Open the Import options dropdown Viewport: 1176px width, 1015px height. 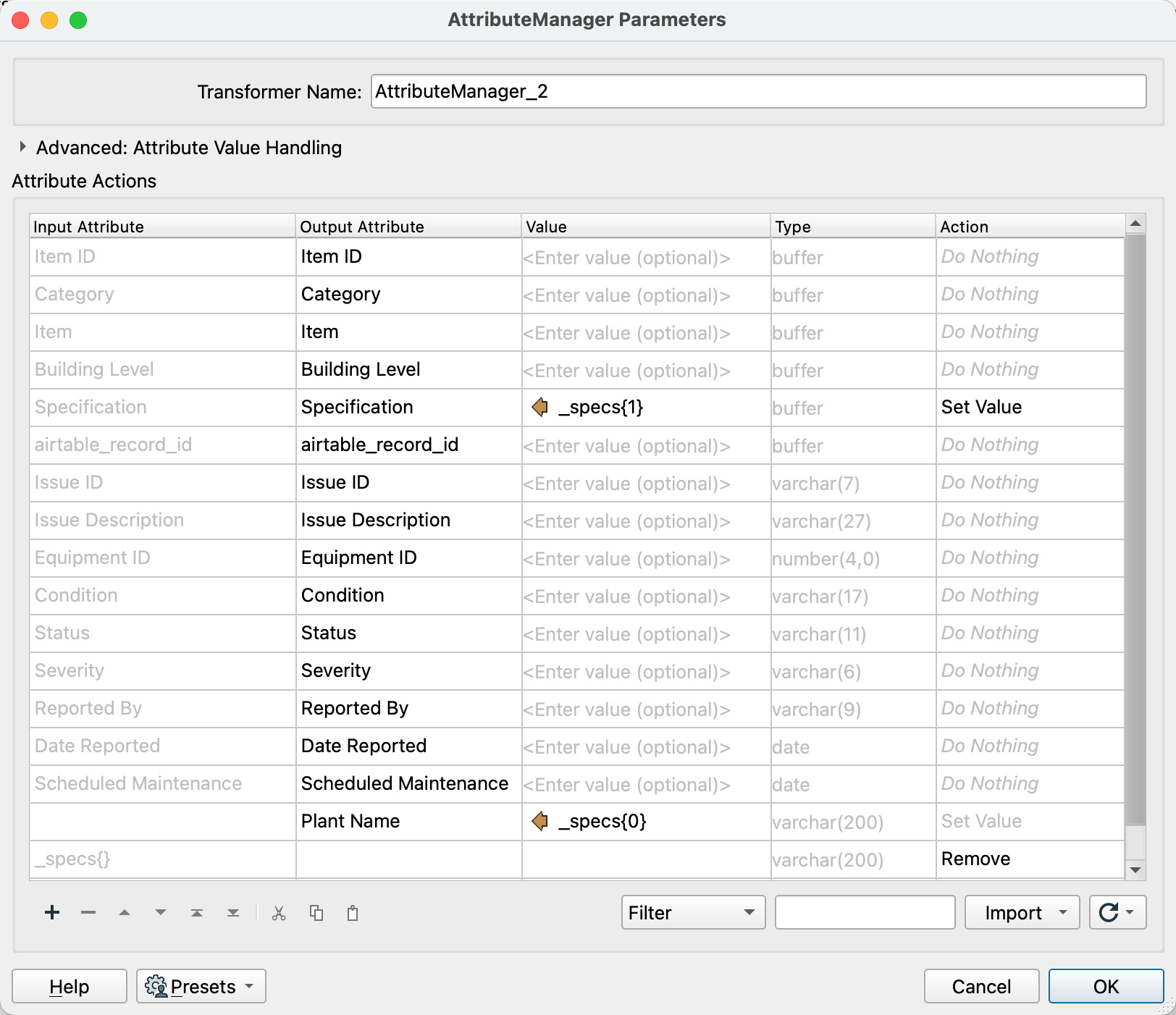[x=1021, y=912]
